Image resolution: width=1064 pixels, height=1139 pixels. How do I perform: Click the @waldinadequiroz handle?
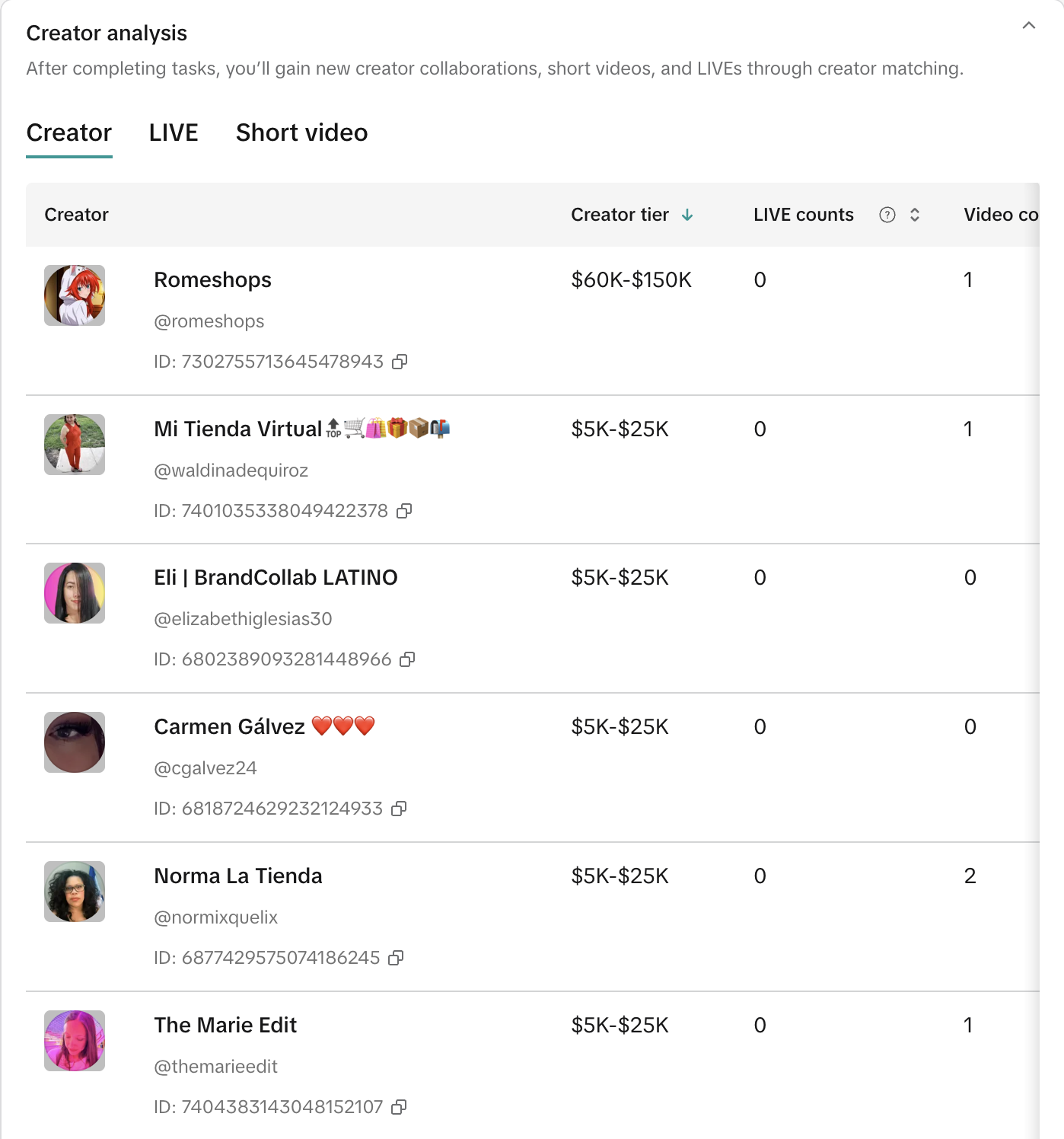pyautogui.click(x=231, y=471)
